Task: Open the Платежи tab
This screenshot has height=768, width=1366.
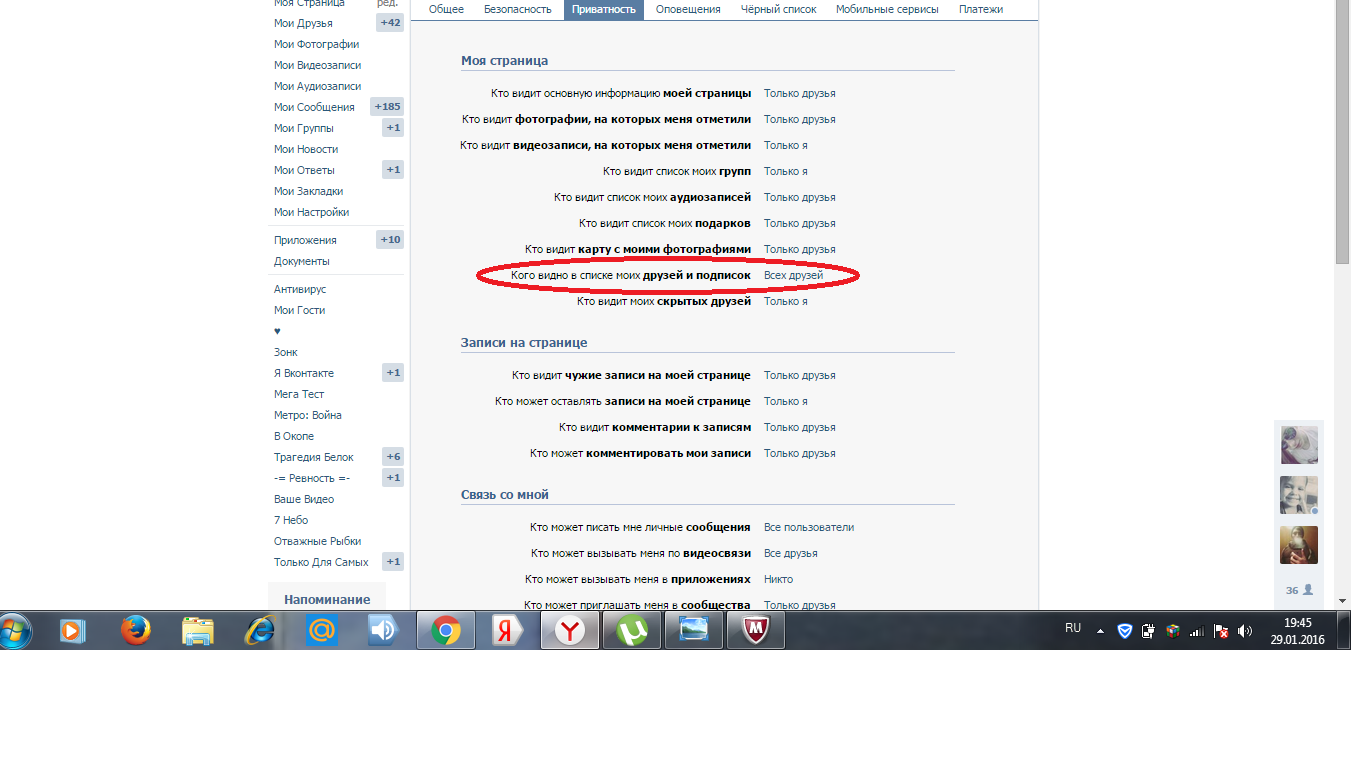Action: (x=981, y=9)
